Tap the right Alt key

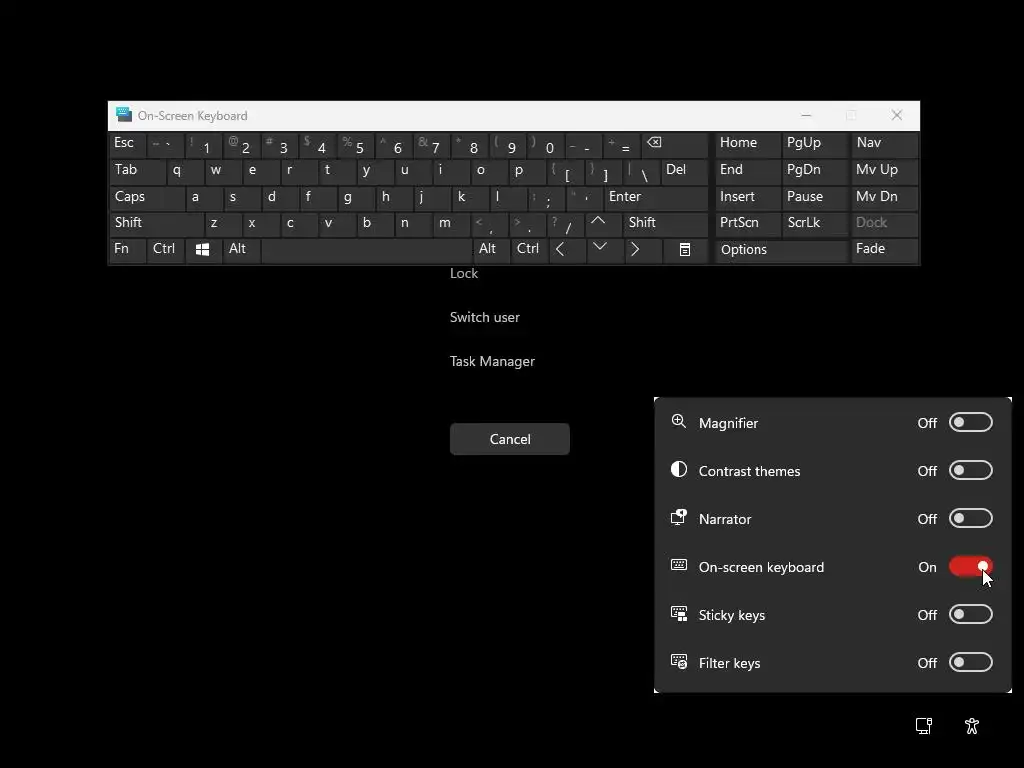[490, 249]
